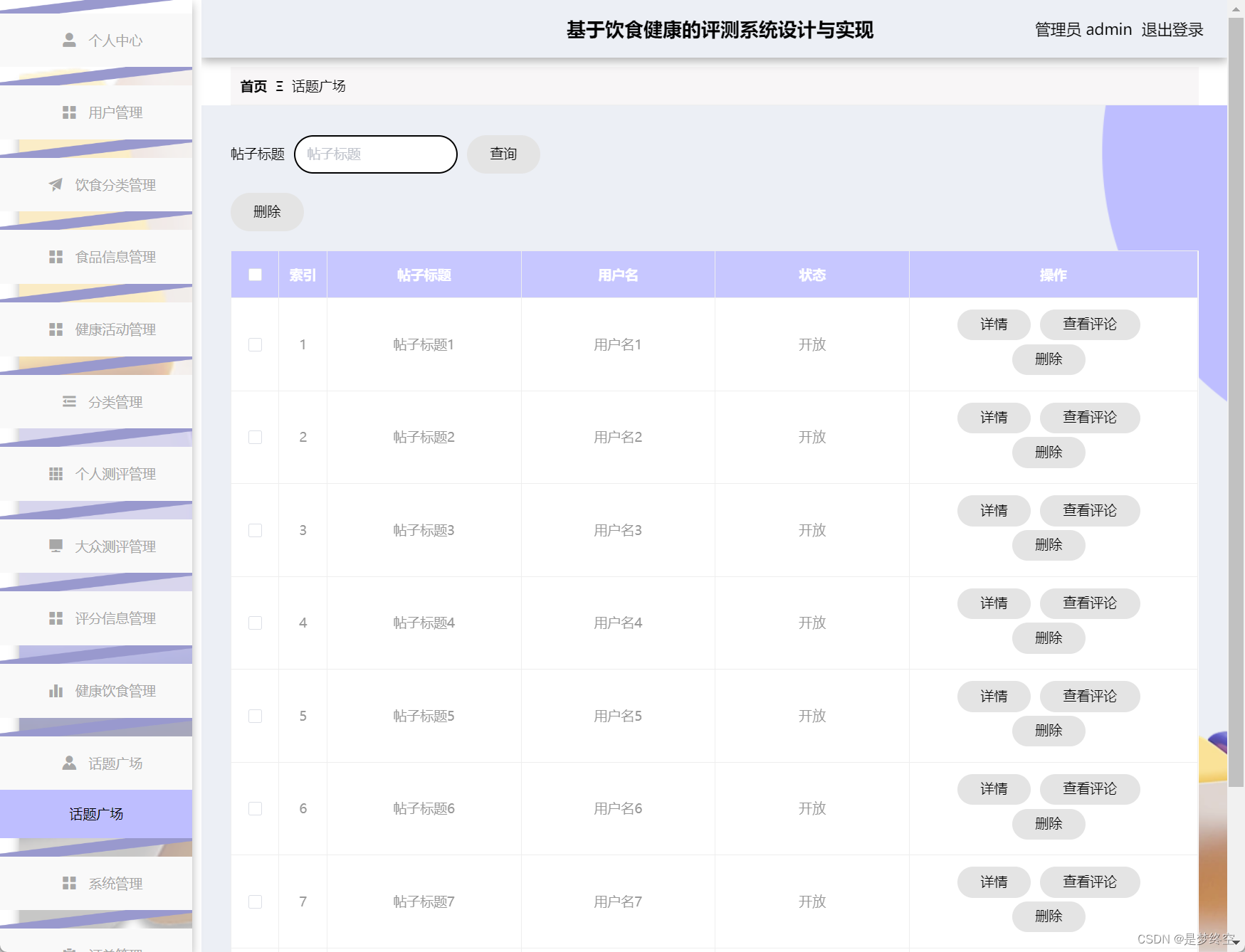Focus the 帖子标题 search input field

click(x=376, y=154)
